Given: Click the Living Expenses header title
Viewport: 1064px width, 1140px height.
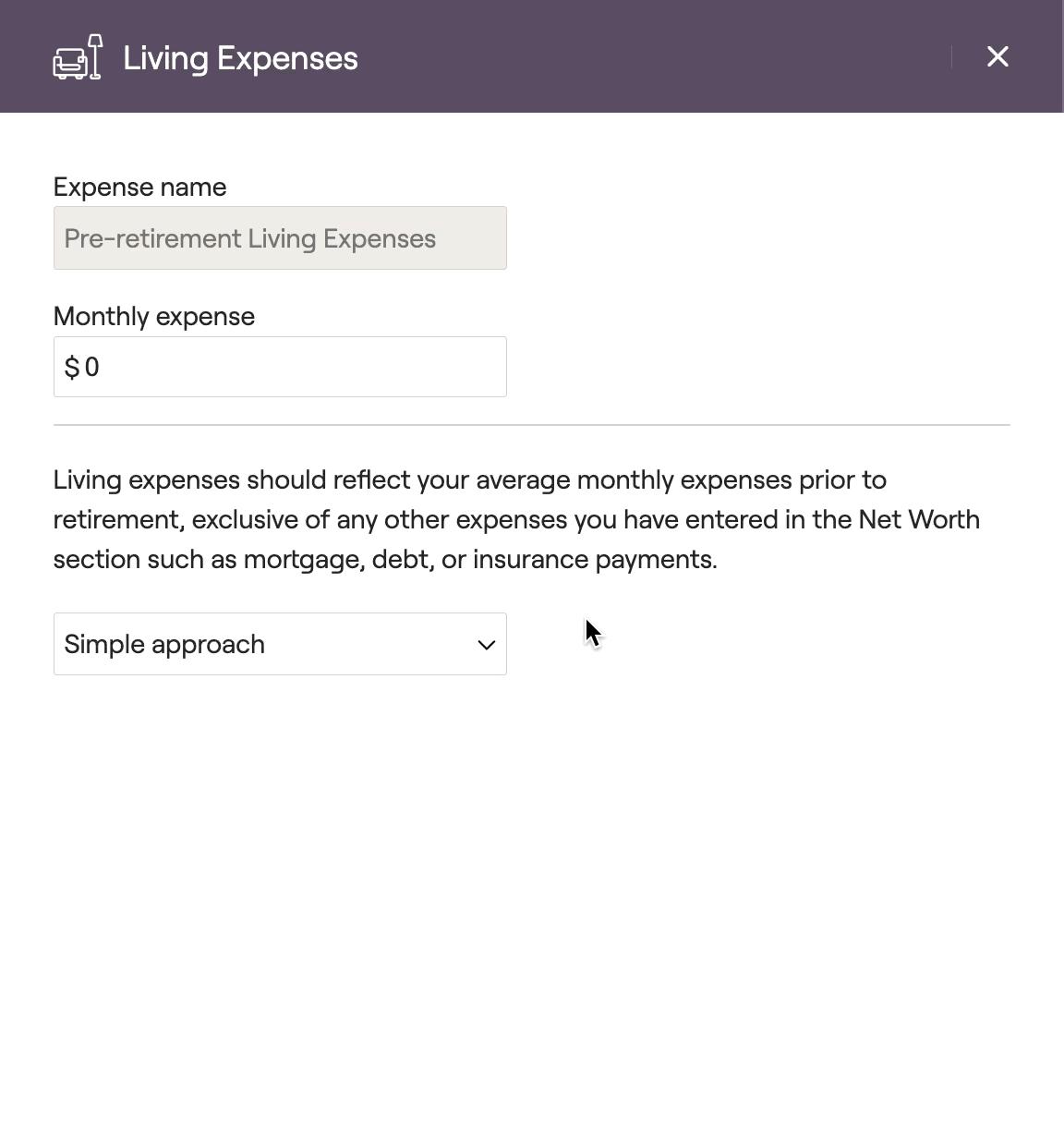Looking at the screenshot, I should (x=240, y=58).
